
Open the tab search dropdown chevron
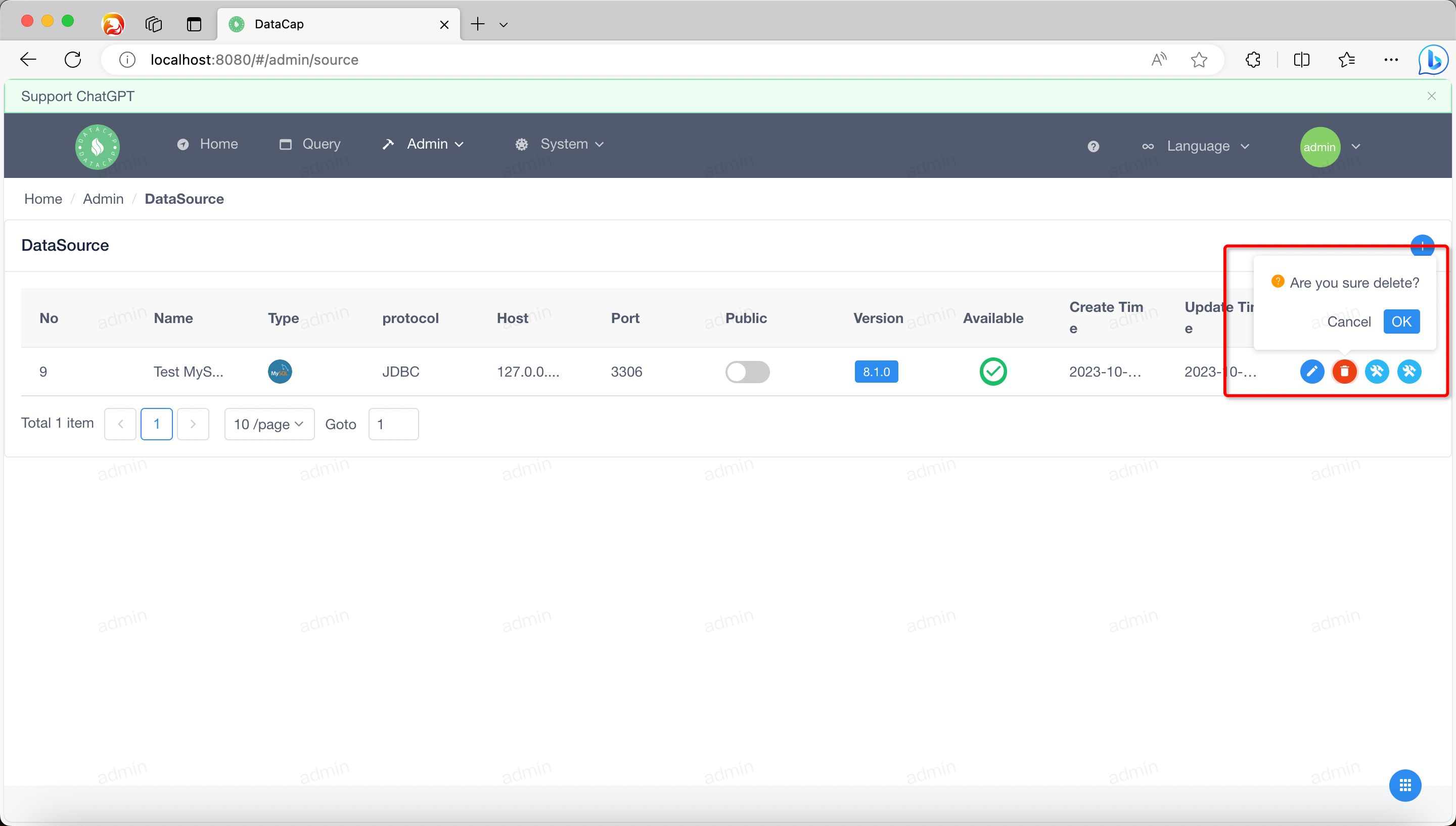pyautogui.click(x=503, y=24)
